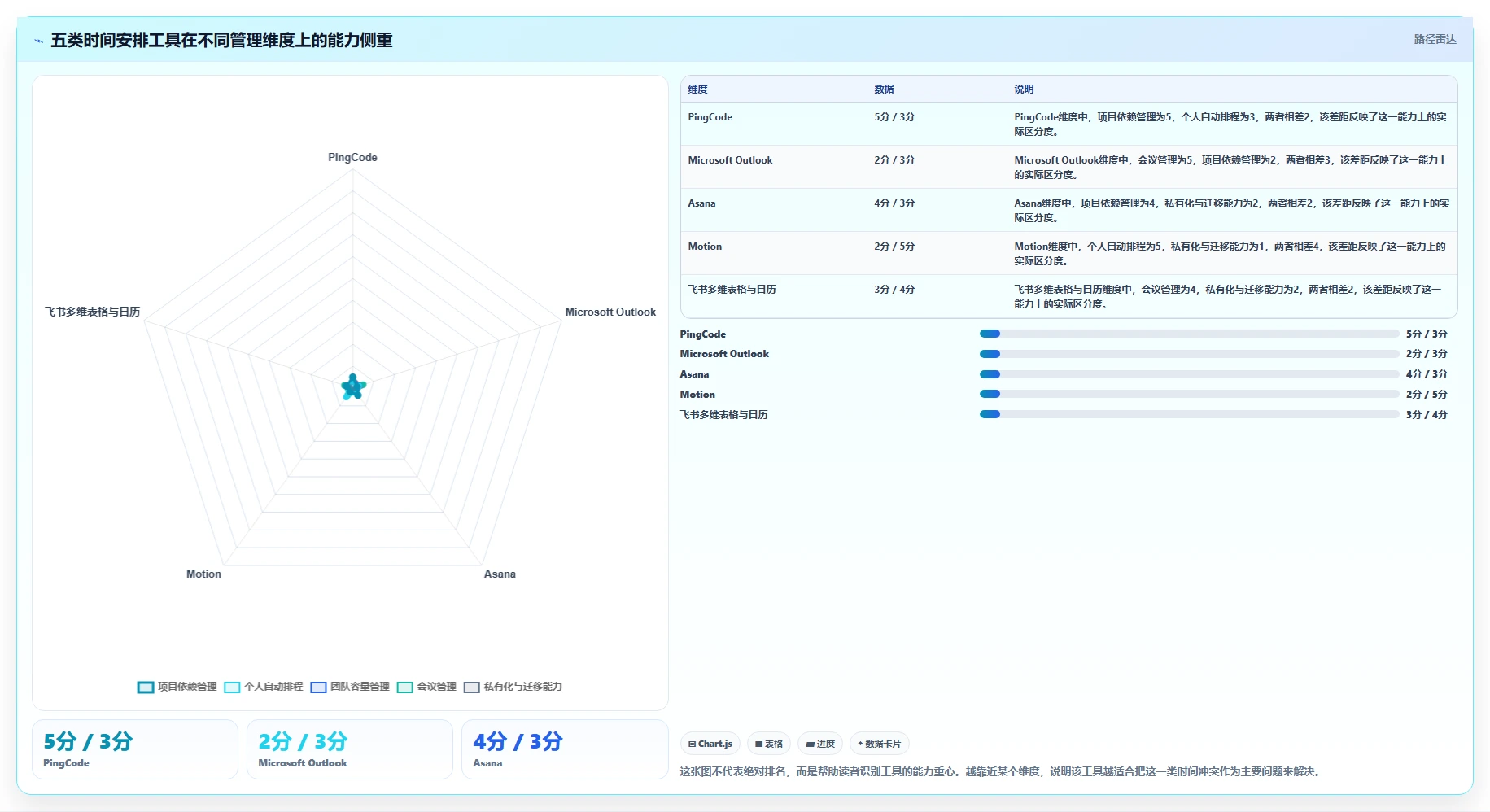The image size is (1490, 812).
Task: Open the PingCode 5分 / 3分 data card
Action: click(x=135, y=749)
